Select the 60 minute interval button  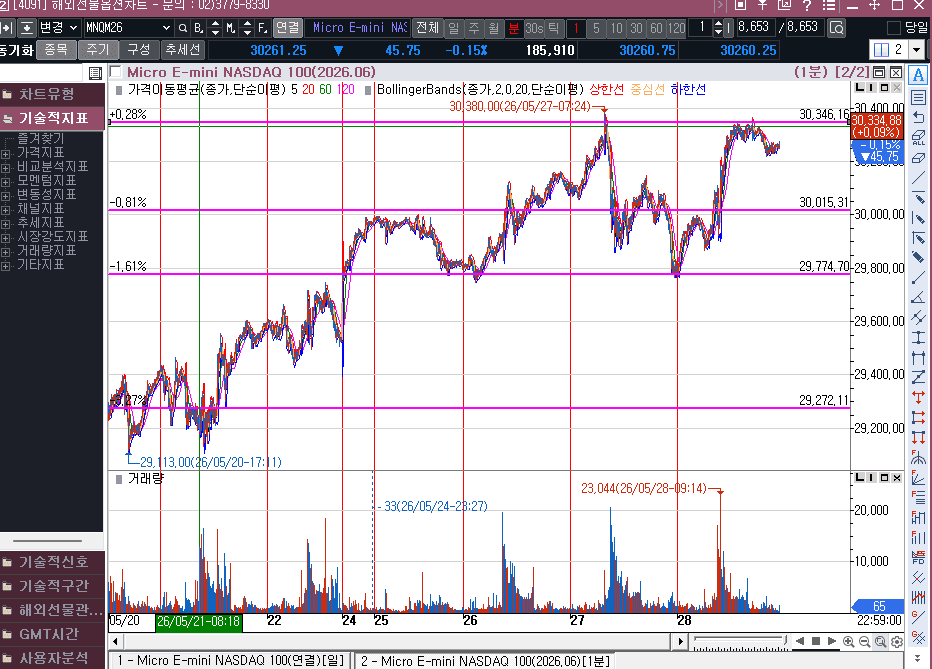tap(656, 28)
